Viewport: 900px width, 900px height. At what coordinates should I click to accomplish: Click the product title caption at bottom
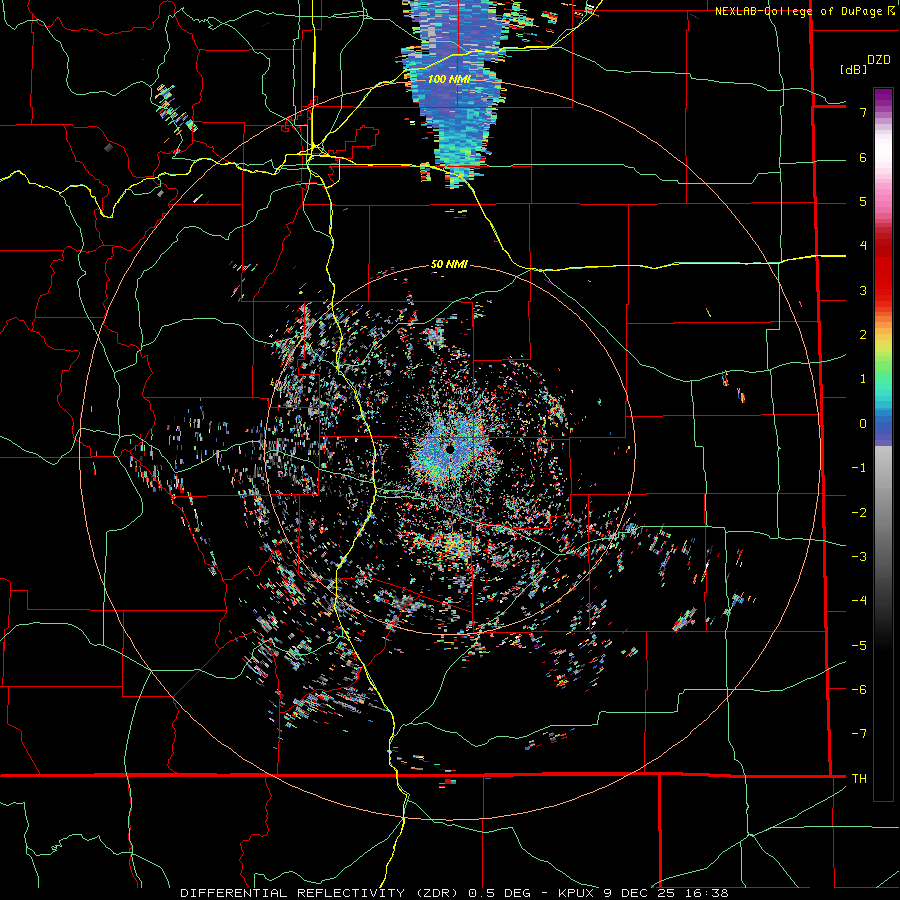(455, 893)
